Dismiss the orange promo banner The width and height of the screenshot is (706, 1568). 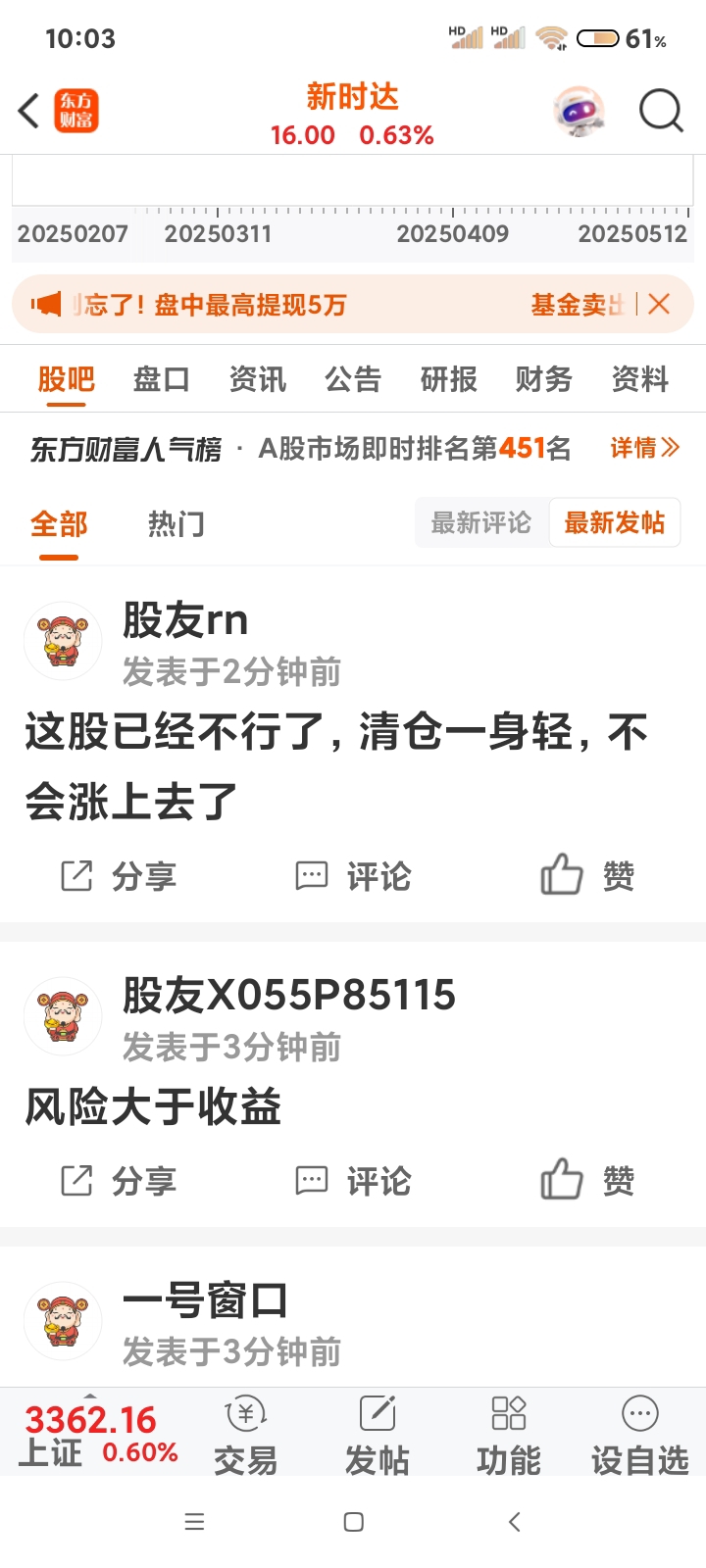tap(659, 304)
